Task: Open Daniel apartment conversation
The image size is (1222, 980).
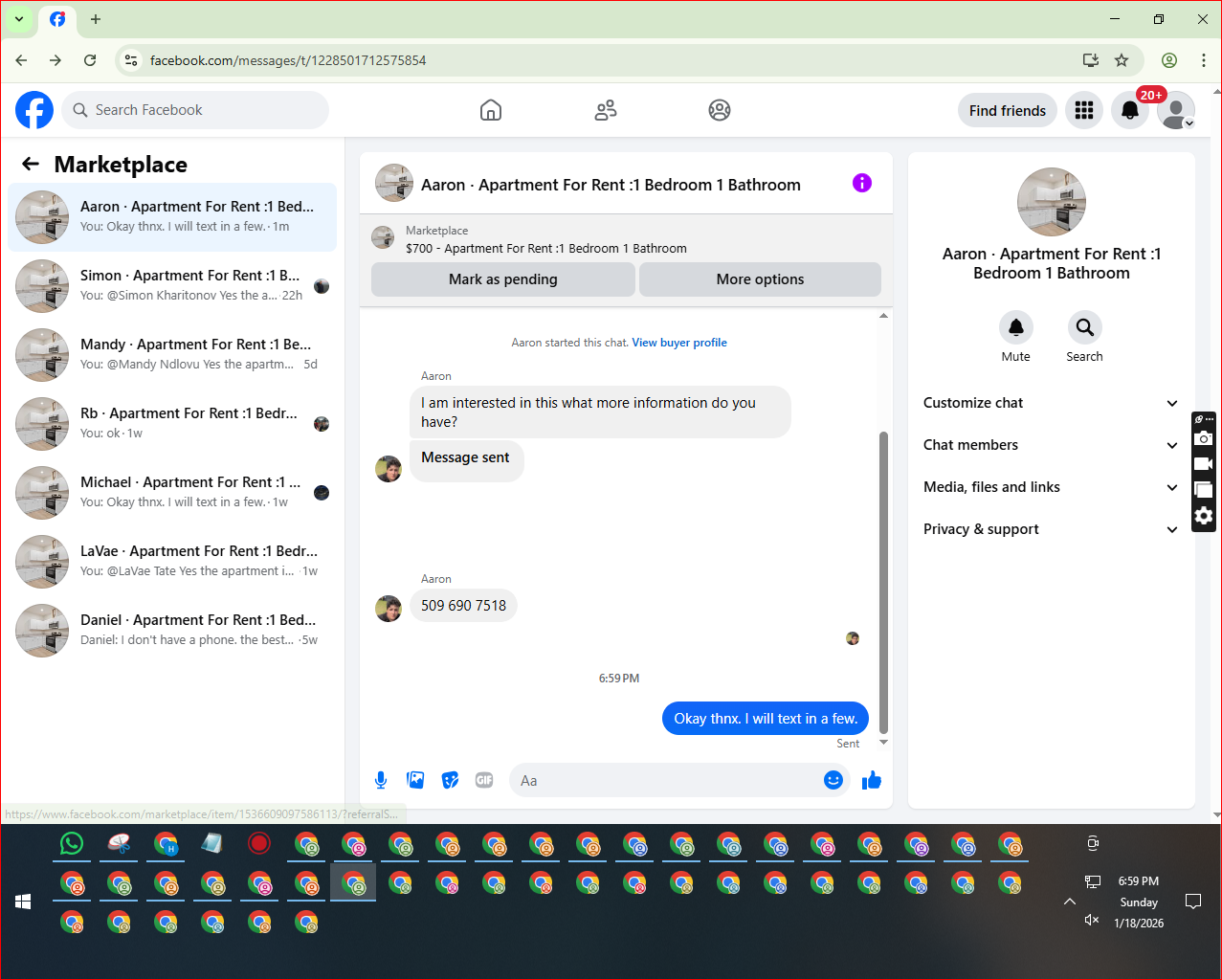Action: point(172,631)
